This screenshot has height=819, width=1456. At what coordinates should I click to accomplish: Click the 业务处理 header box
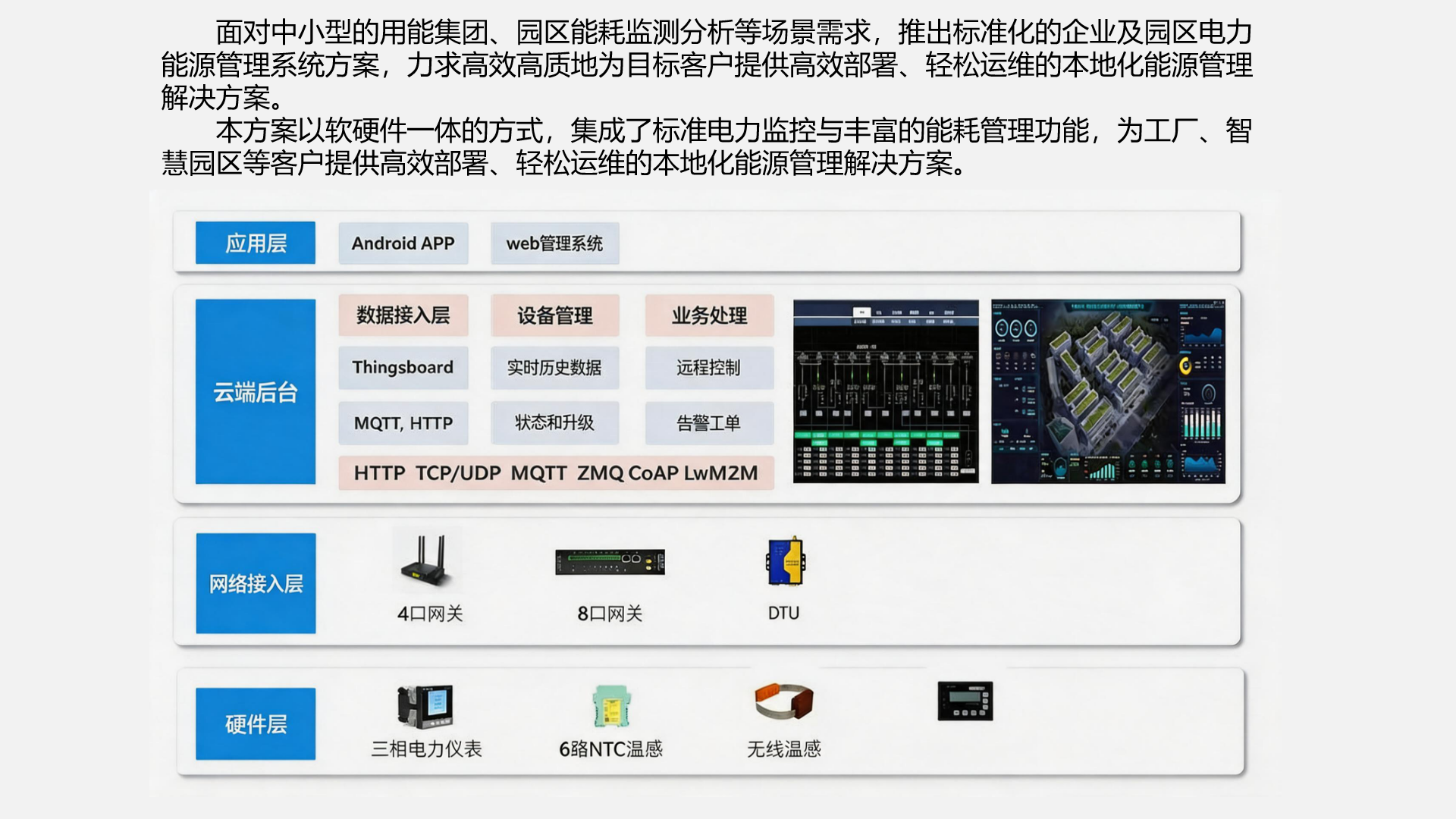pyautogui.click(x=710, y=315)
